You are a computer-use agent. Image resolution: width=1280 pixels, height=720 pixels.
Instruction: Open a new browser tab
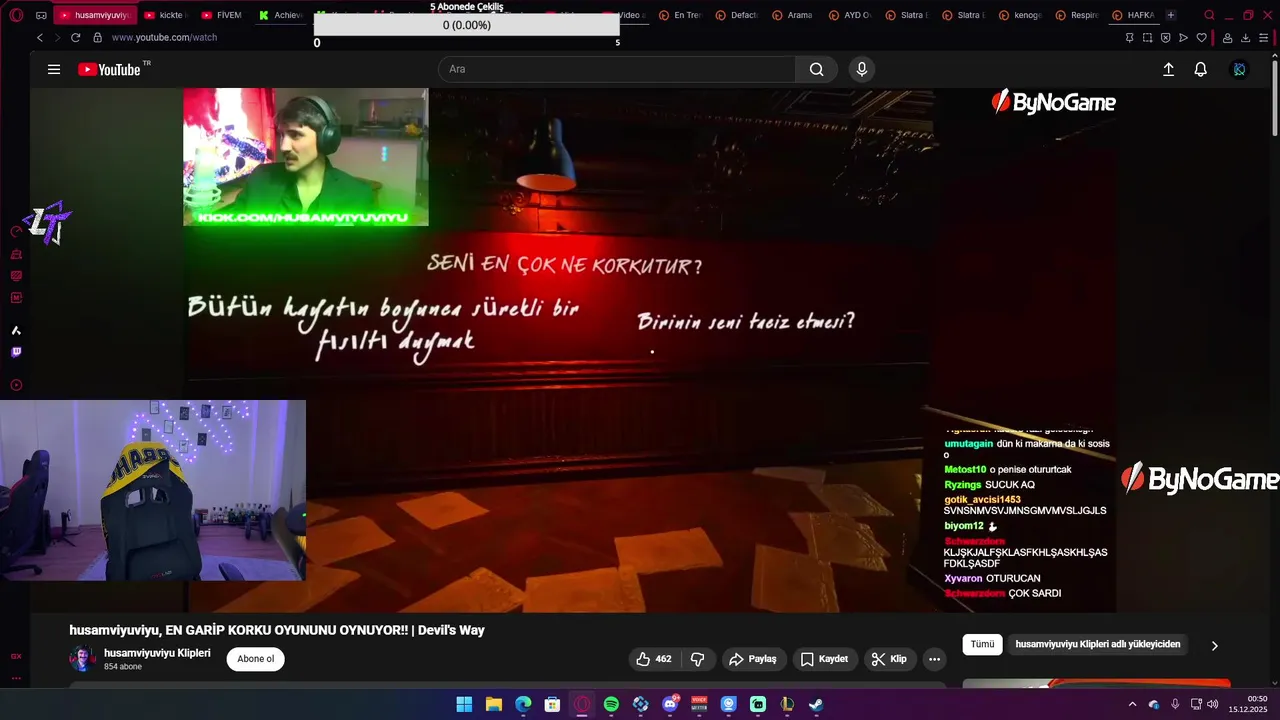[x=1171, y=15]
